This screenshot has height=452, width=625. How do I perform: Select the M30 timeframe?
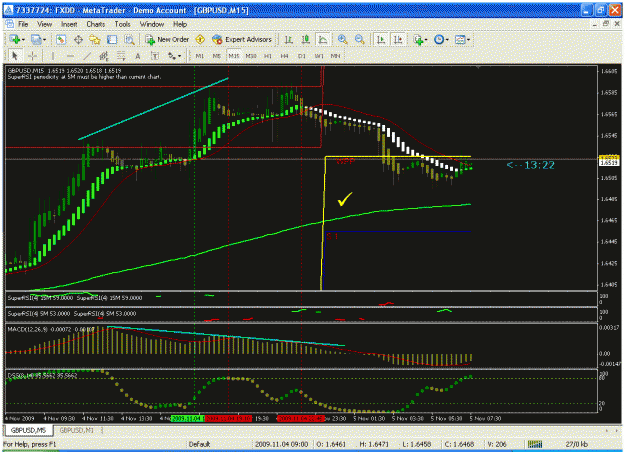click(x=251, y=56)
